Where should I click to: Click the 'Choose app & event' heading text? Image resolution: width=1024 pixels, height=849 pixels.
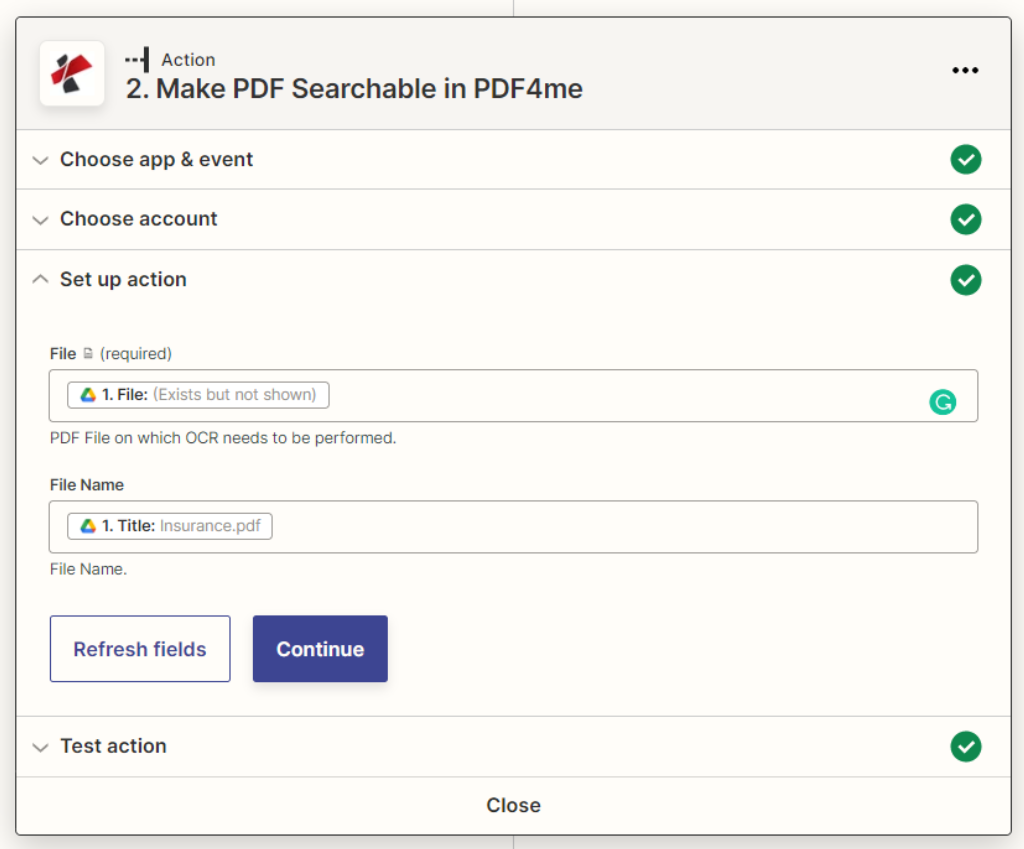[x=156, y=159]
